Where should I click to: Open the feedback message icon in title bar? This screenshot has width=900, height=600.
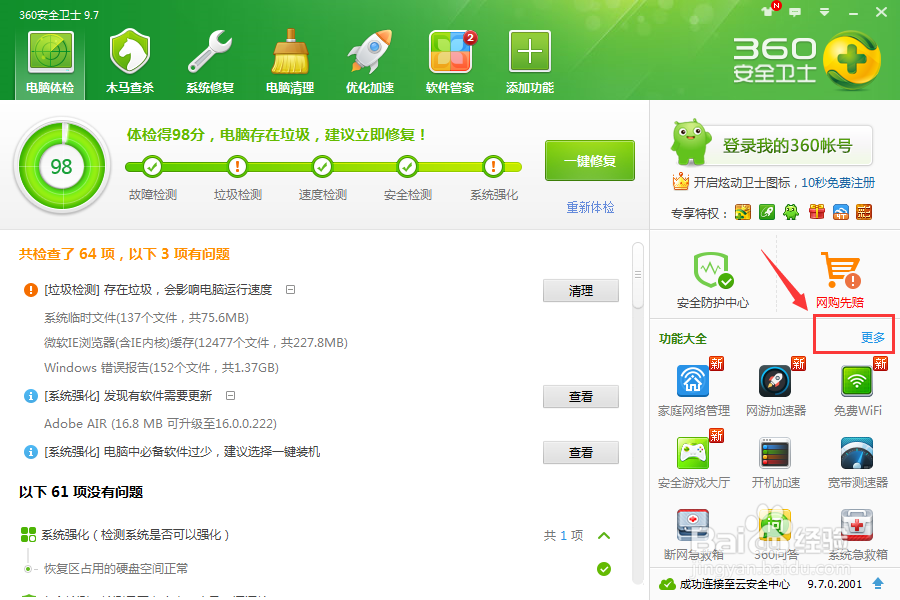tap(795, 12)
